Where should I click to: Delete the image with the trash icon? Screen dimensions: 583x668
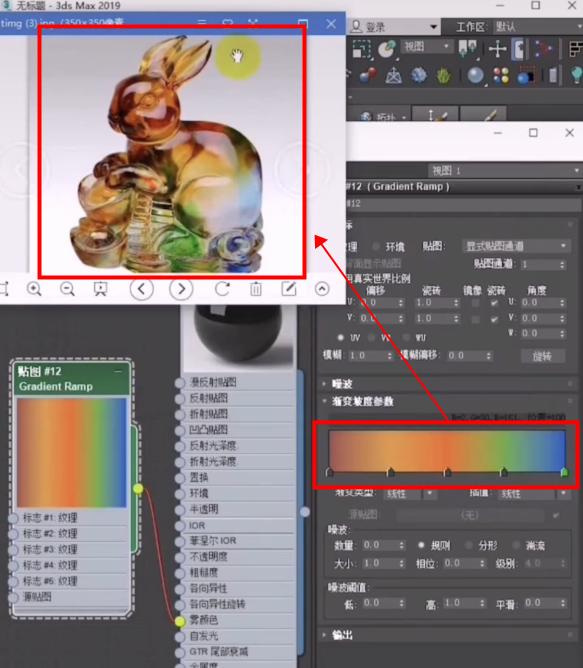tap(256, 289)
